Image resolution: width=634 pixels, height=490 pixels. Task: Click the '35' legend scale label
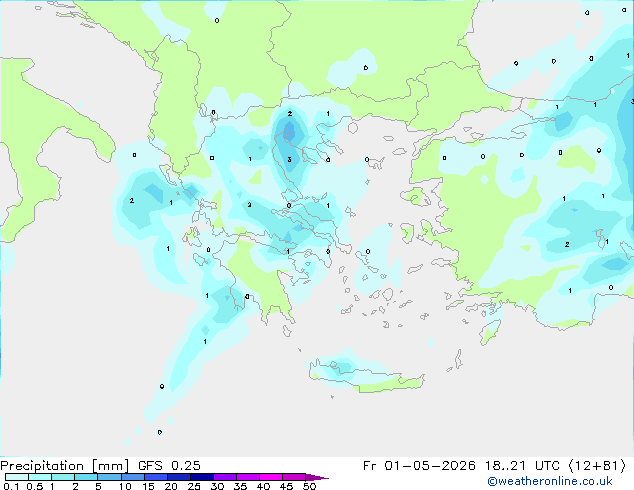point(241,486)
